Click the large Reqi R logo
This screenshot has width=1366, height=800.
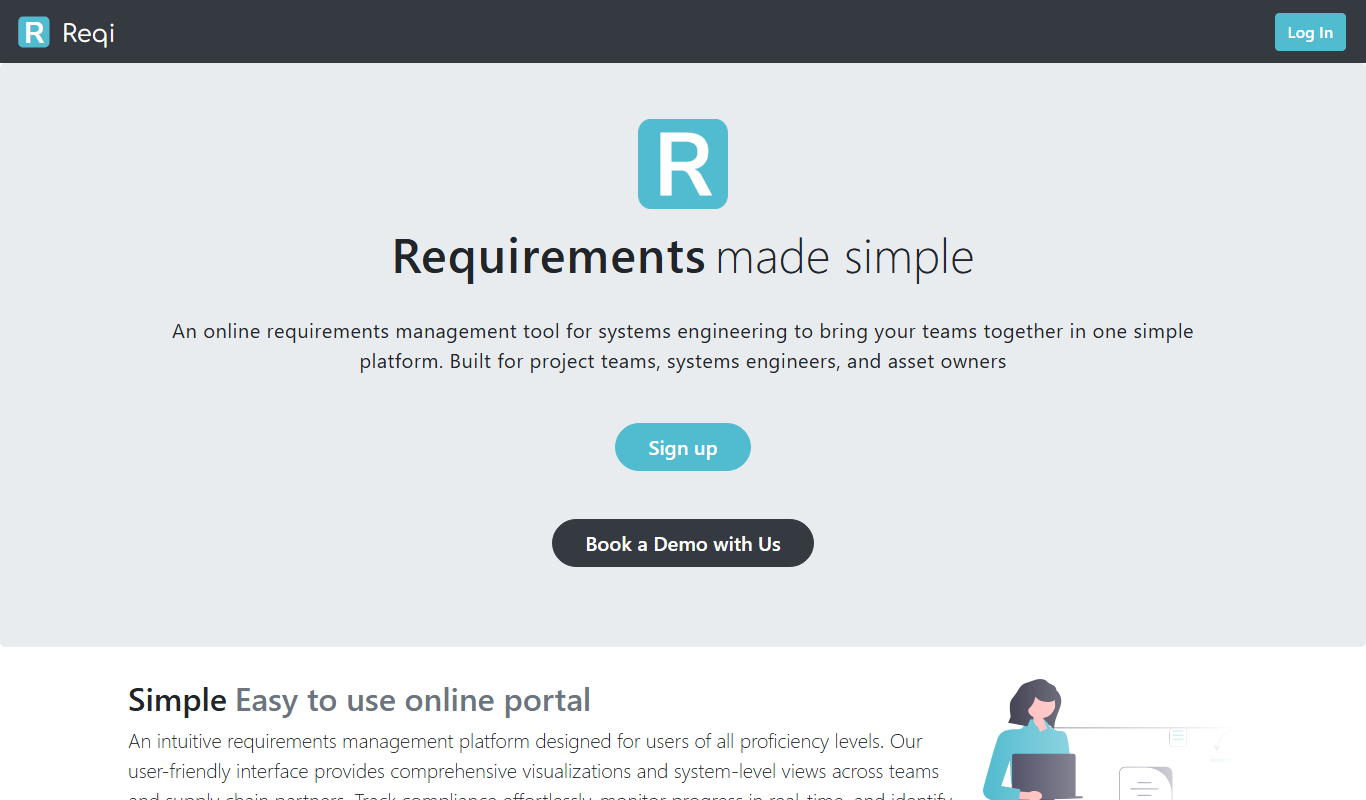click(683, 164)
